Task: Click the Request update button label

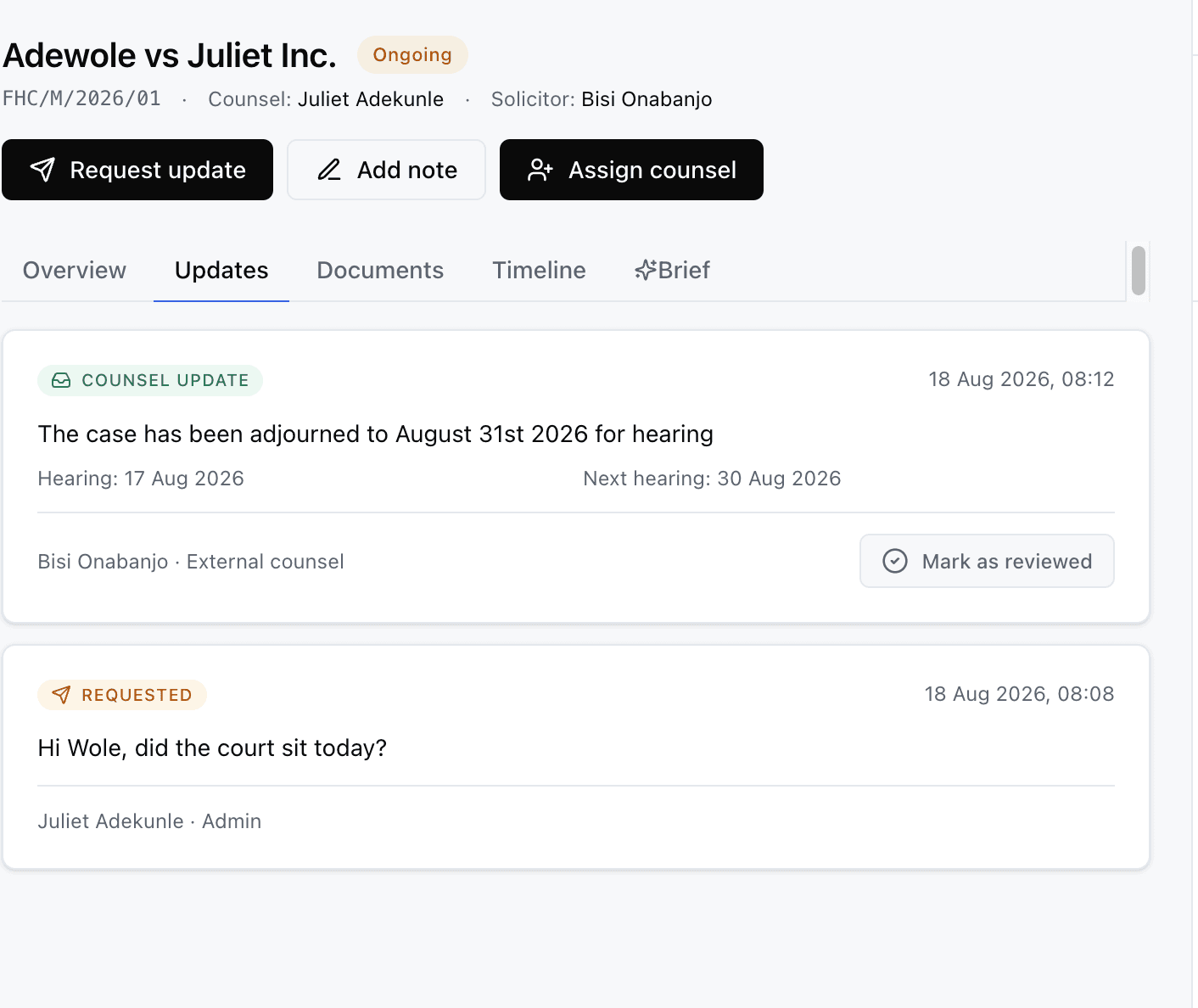Action: click(x=158, y=170)
